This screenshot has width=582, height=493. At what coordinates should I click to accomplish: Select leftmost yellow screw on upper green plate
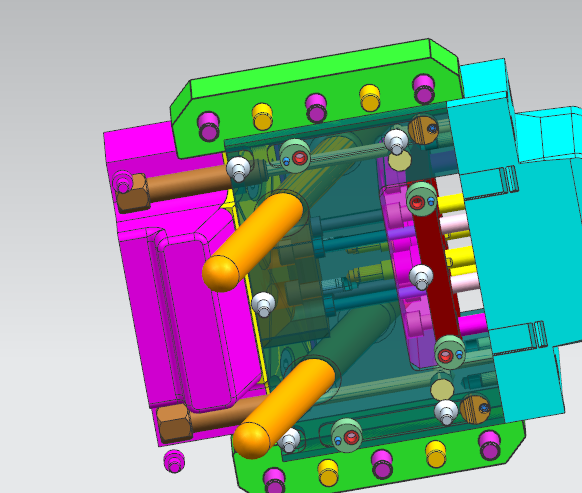click(x=262, y=117)
